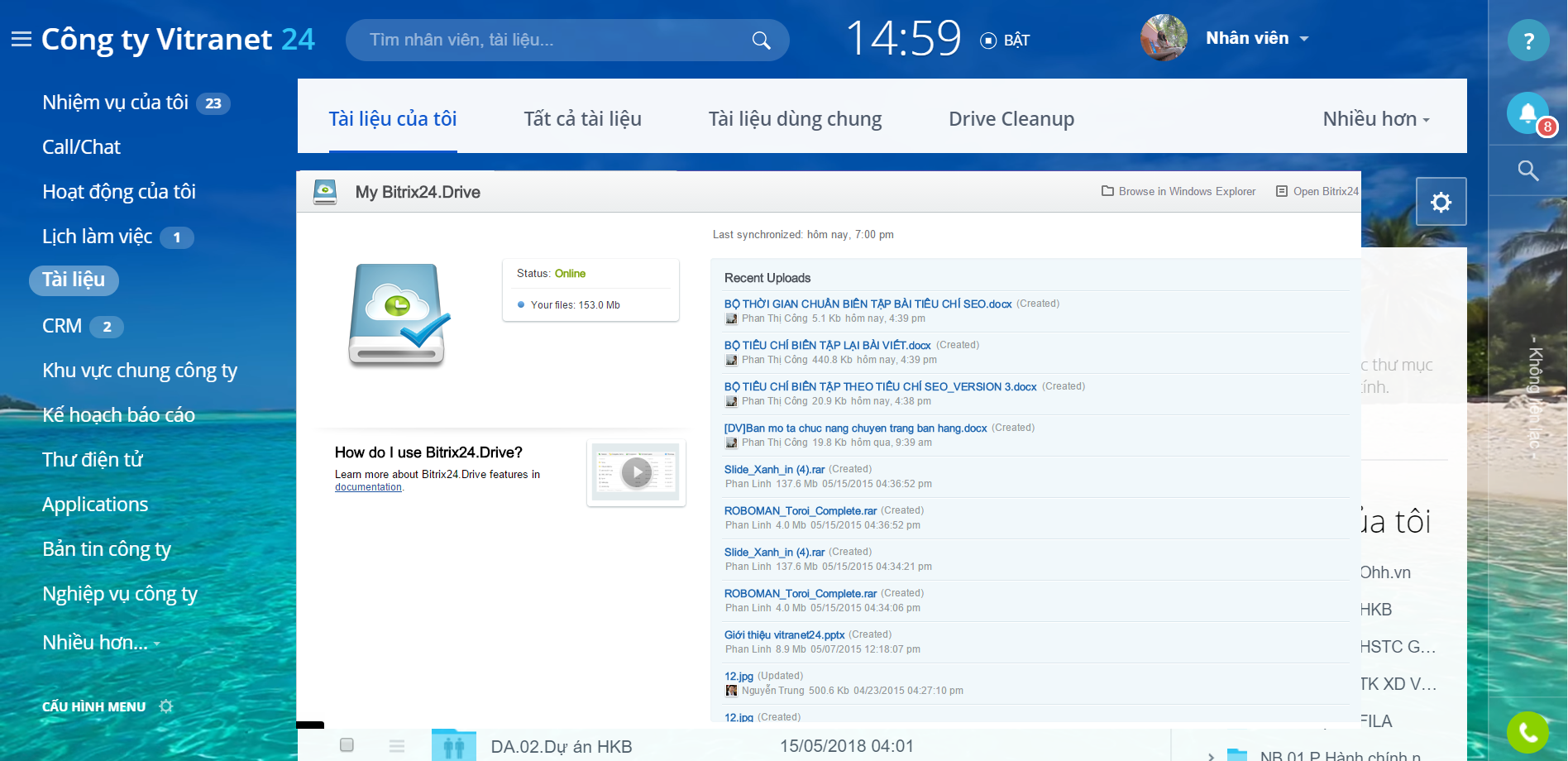Open Thư điện tử sidebar item
This screenshot has height=761, width=1568.
pos(93,460)
